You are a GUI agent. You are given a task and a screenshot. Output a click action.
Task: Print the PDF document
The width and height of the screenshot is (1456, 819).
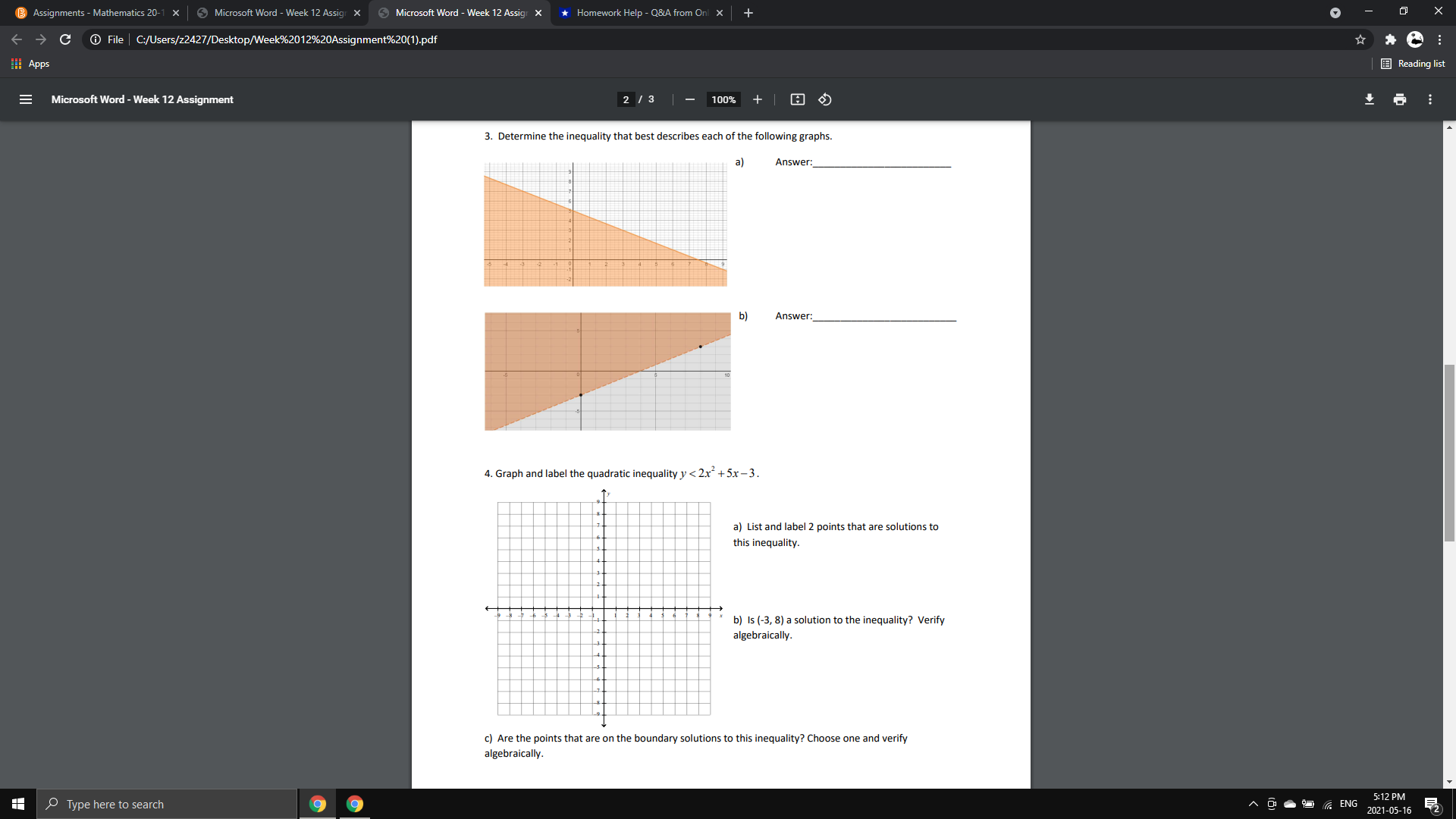1400,99
